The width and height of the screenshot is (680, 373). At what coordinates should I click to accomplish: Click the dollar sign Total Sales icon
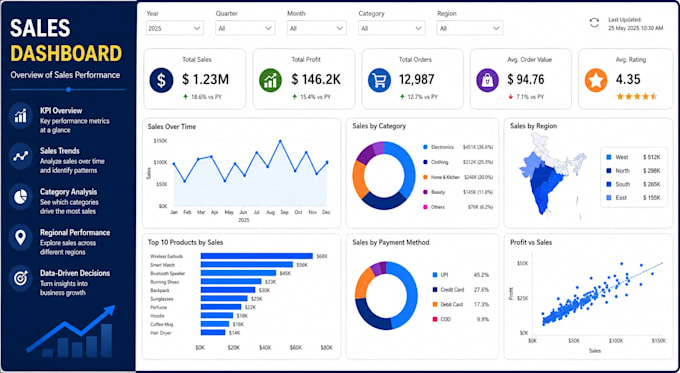tap(161, 80)
